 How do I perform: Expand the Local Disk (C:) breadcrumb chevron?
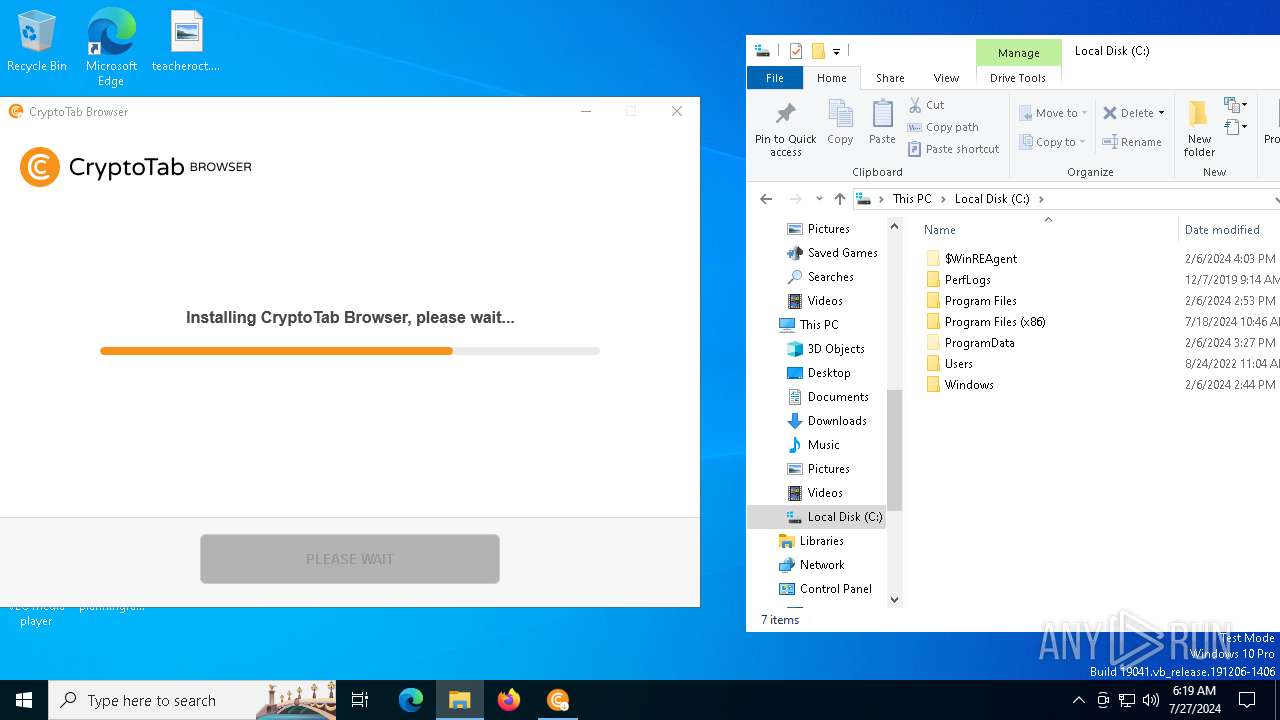pyautogui.click(x=1041, y=199)
